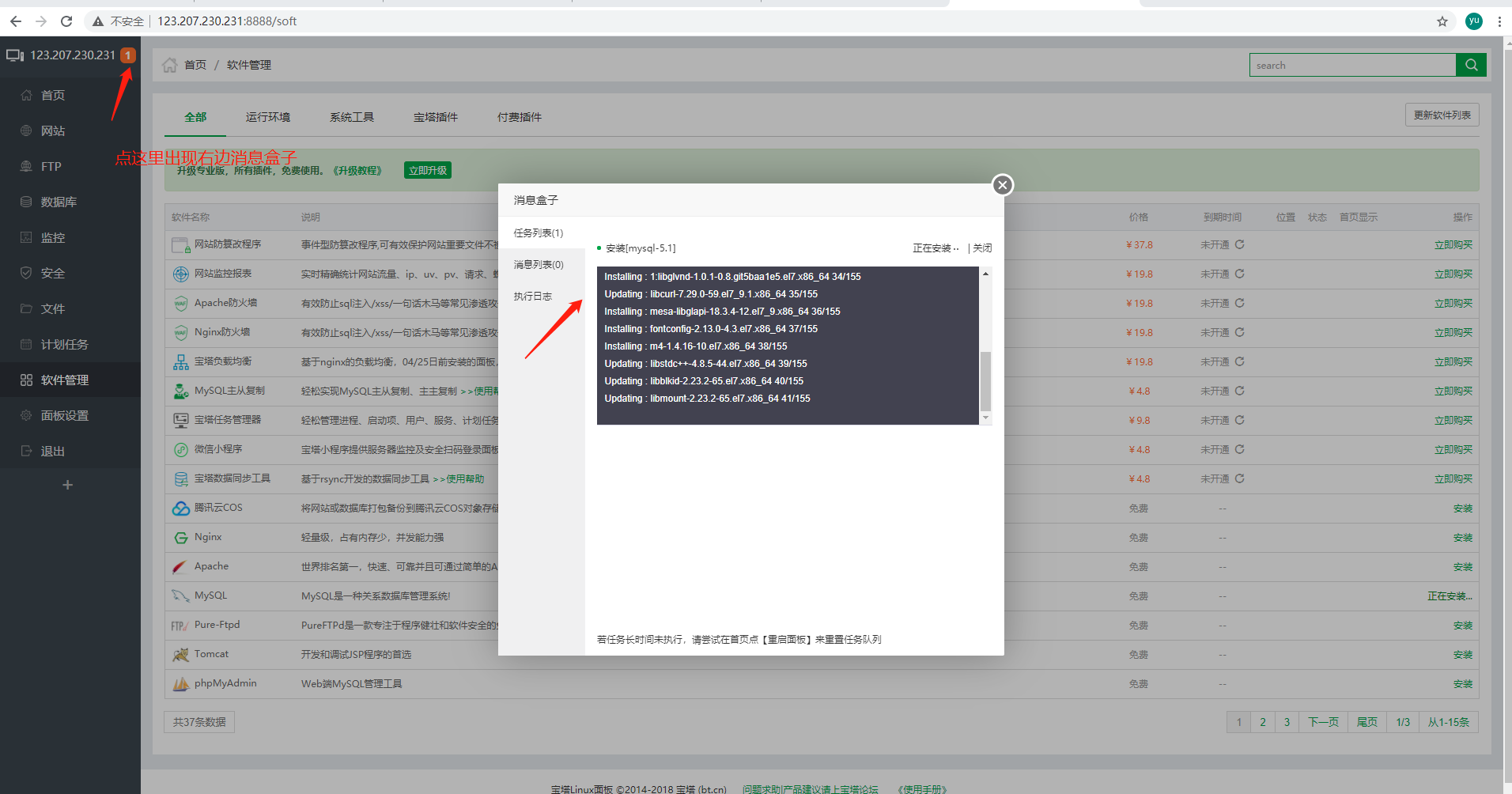Open 首页 in the sidebar
This screenshot has height=794, width=1512.
click(53, 96)
